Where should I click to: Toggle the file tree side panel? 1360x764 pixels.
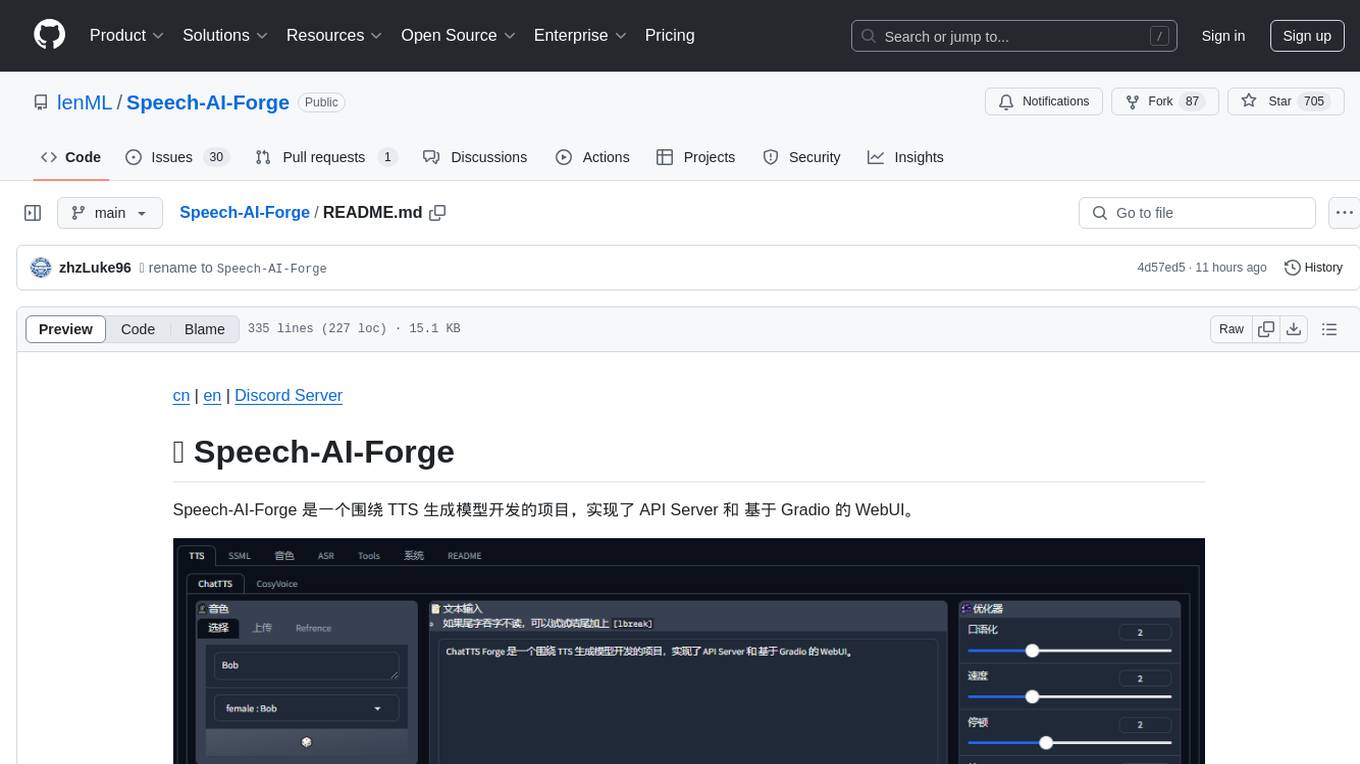click(x=33, y=213)
